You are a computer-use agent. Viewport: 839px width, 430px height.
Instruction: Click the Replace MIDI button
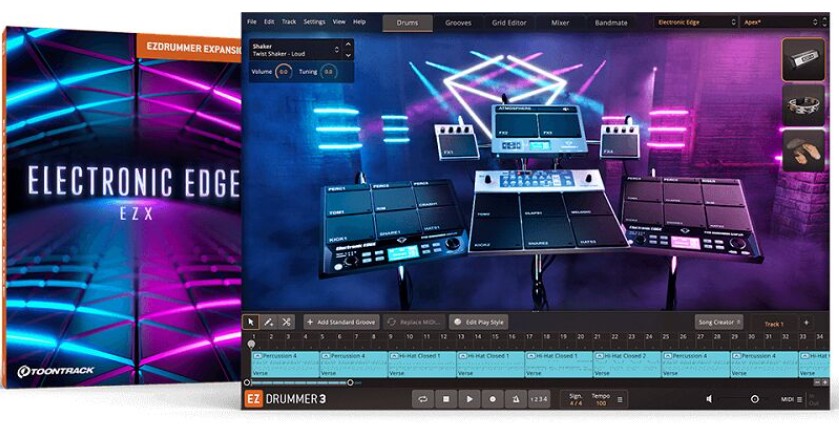coord(415,322)
